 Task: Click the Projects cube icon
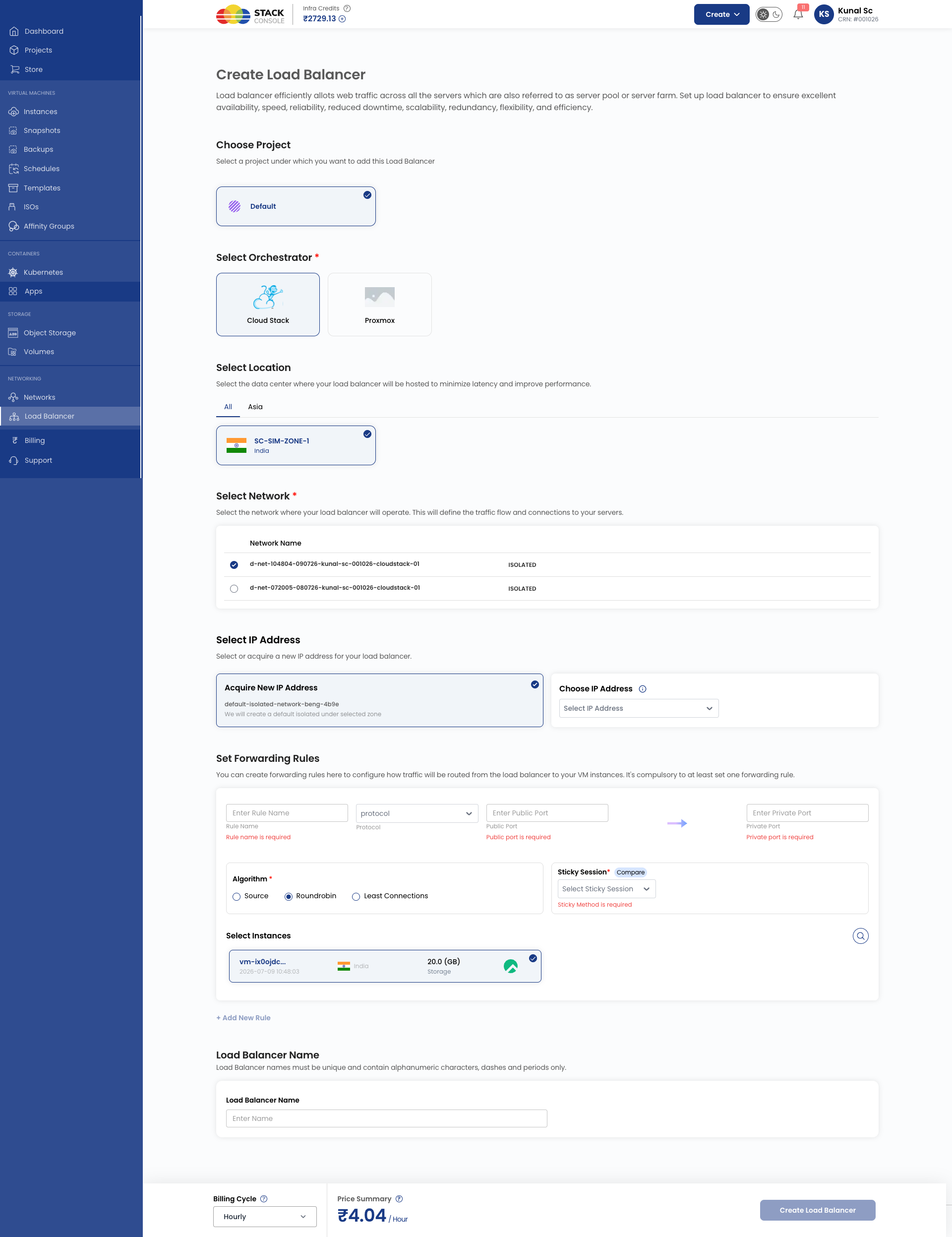[14, 51]
